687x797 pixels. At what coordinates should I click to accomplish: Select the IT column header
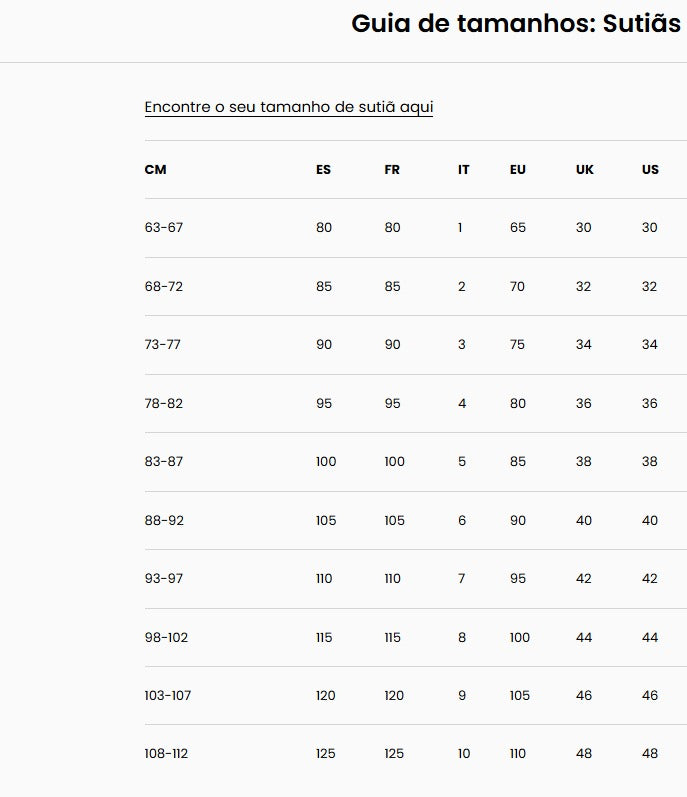pos(463,170)
